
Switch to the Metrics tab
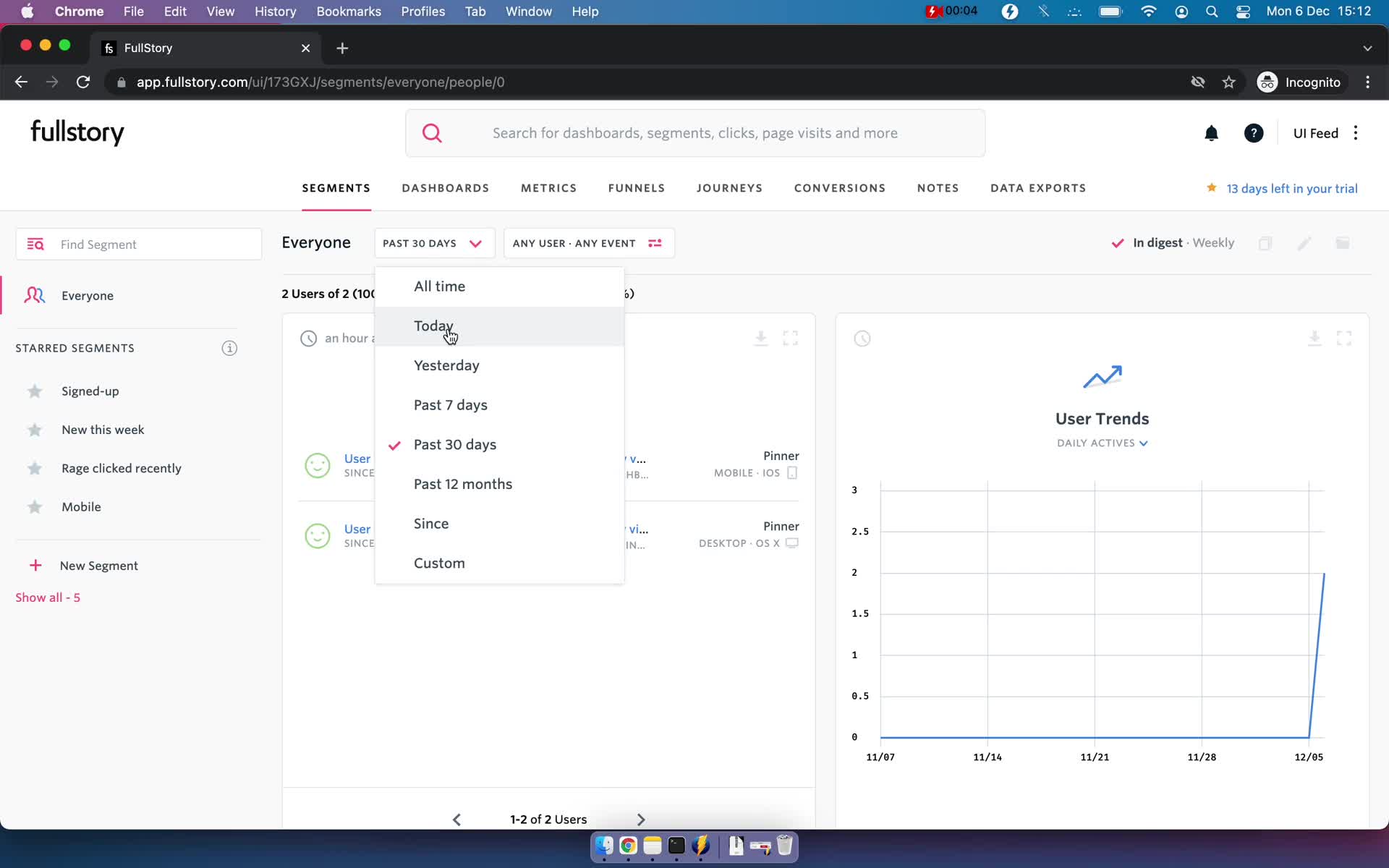pyautogui.click(x=548, y=188)
